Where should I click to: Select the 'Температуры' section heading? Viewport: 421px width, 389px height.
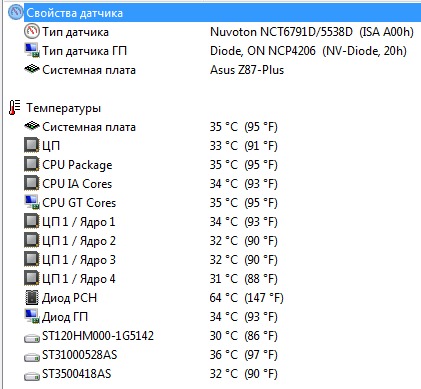click(63, 108)
